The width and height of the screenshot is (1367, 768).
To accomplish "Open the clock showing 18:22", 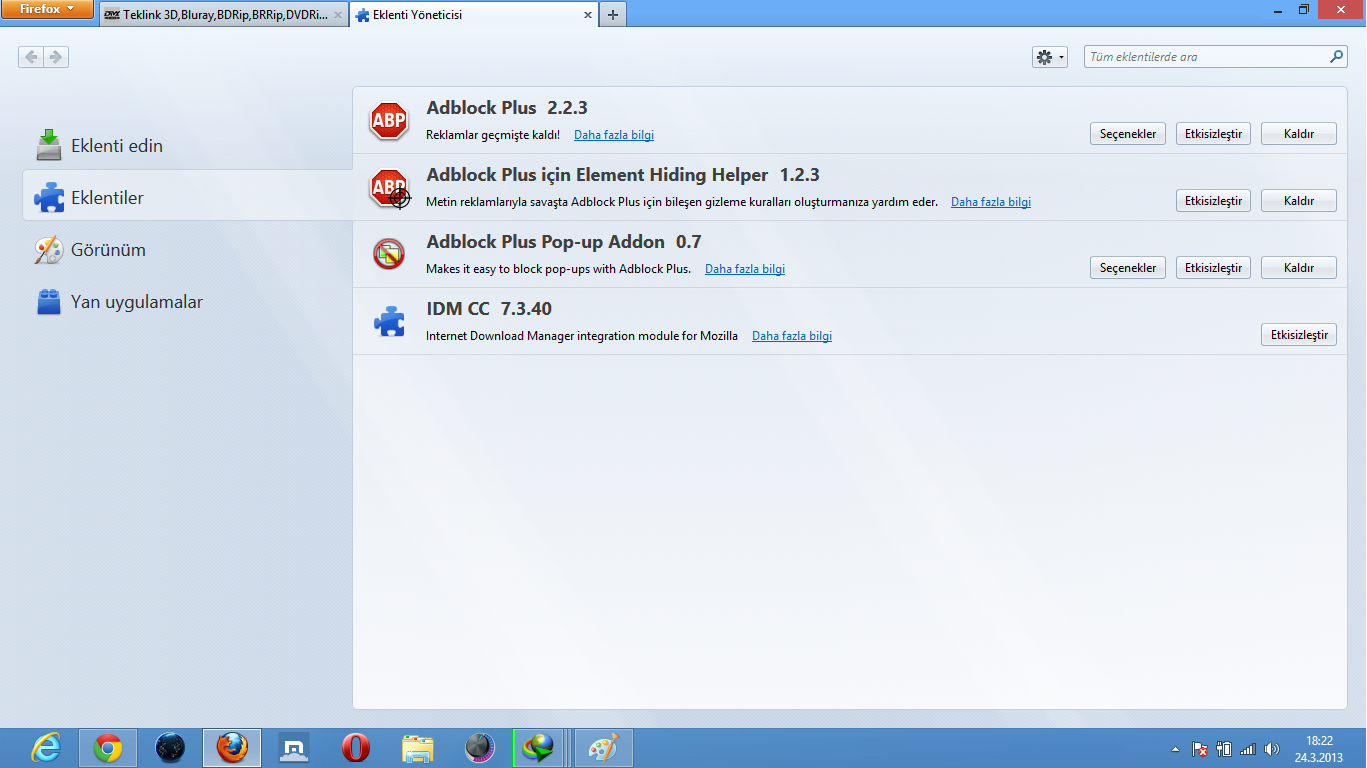I will [x=1319, y=749].
